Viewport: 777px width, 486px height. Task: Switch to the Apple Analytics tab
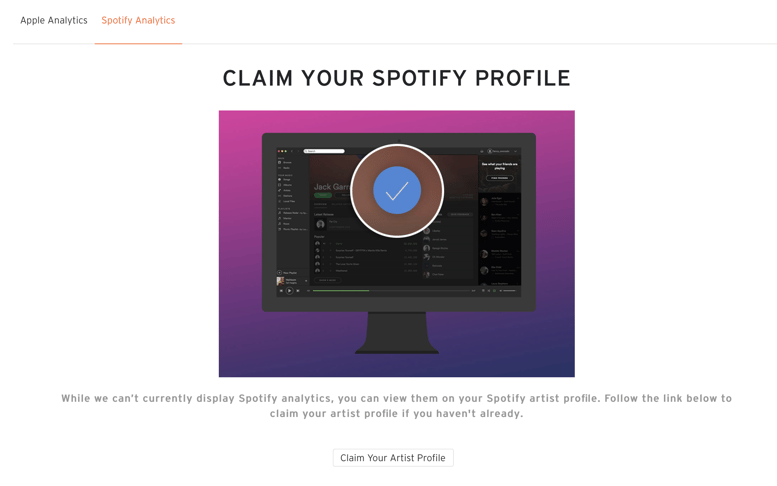(x=54, y=20)
